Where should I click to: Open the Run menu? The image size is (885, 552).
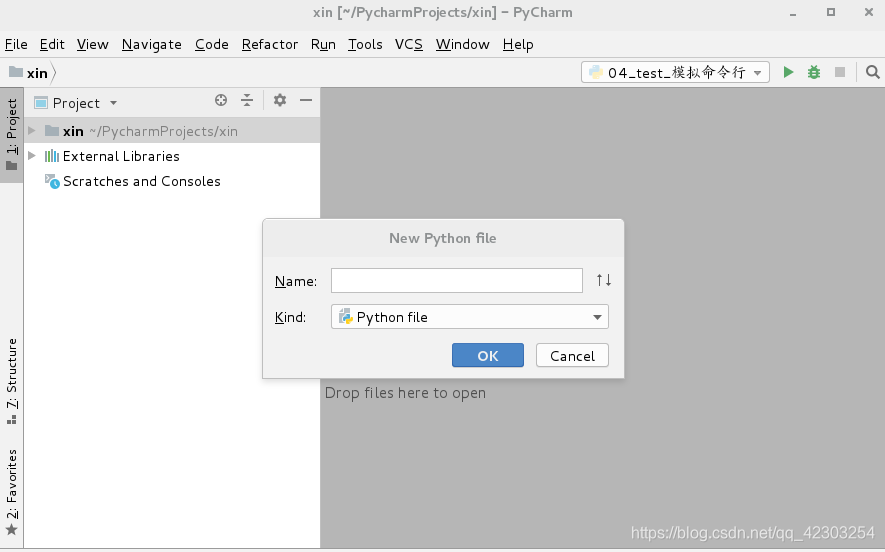pos(323,44)
